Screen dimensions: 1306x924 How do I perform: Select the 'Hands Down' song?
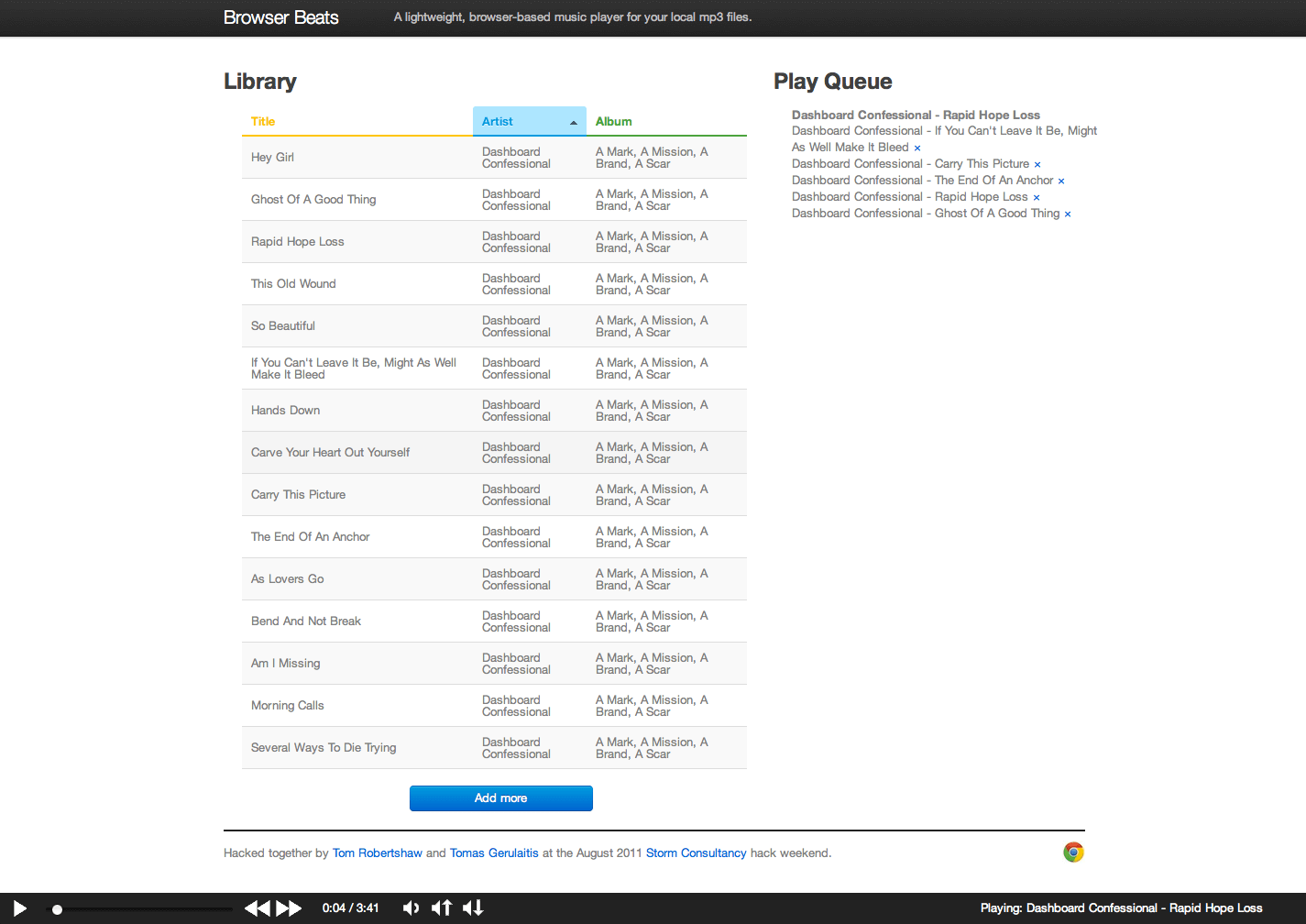pos(286,411)
